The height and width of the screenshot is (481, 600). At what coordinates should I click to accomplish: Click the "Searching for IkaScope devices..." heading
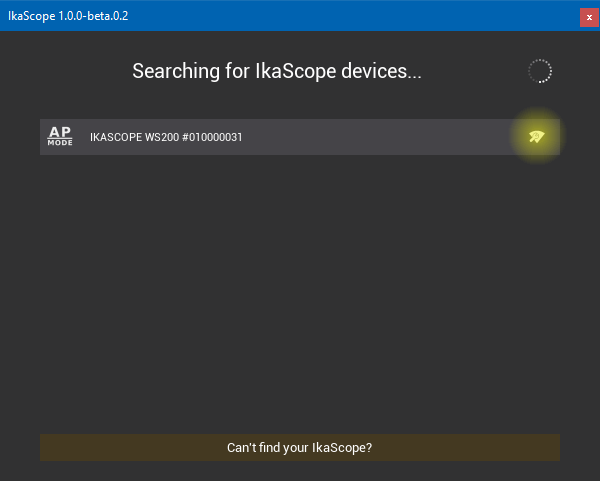pos(277,71)
